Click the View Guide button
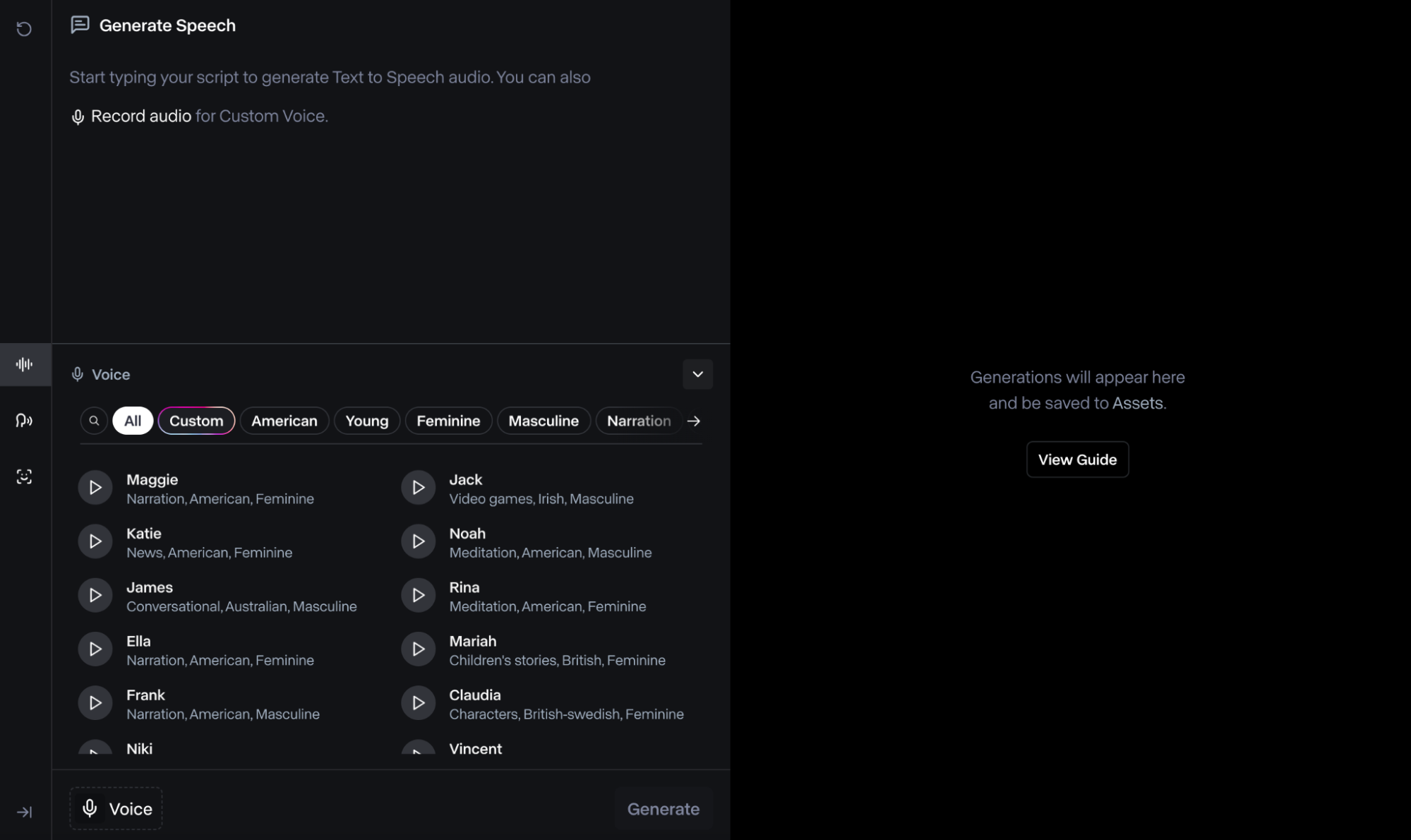Screen dimensions: 1411x840 [x=1077, y=459]
